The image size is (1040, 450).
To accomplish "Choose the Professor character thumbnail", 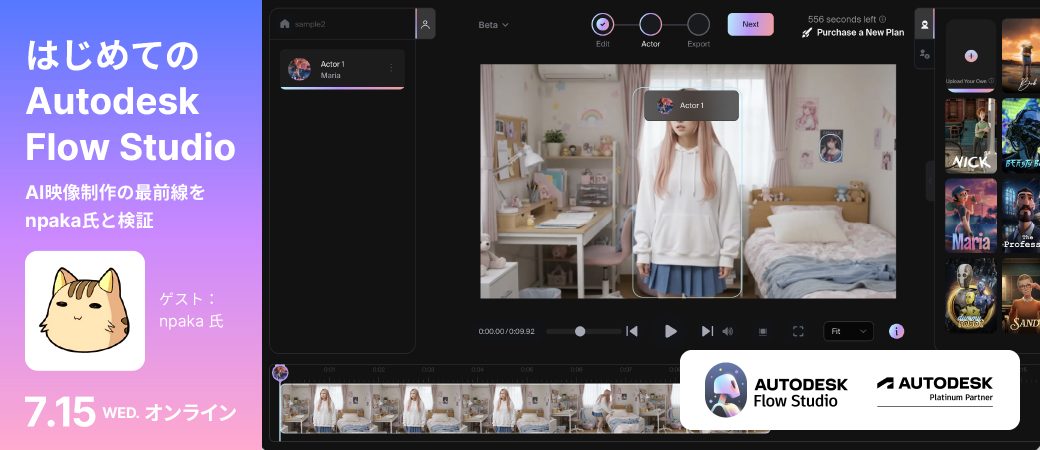I will click(x=1021, y=215).
